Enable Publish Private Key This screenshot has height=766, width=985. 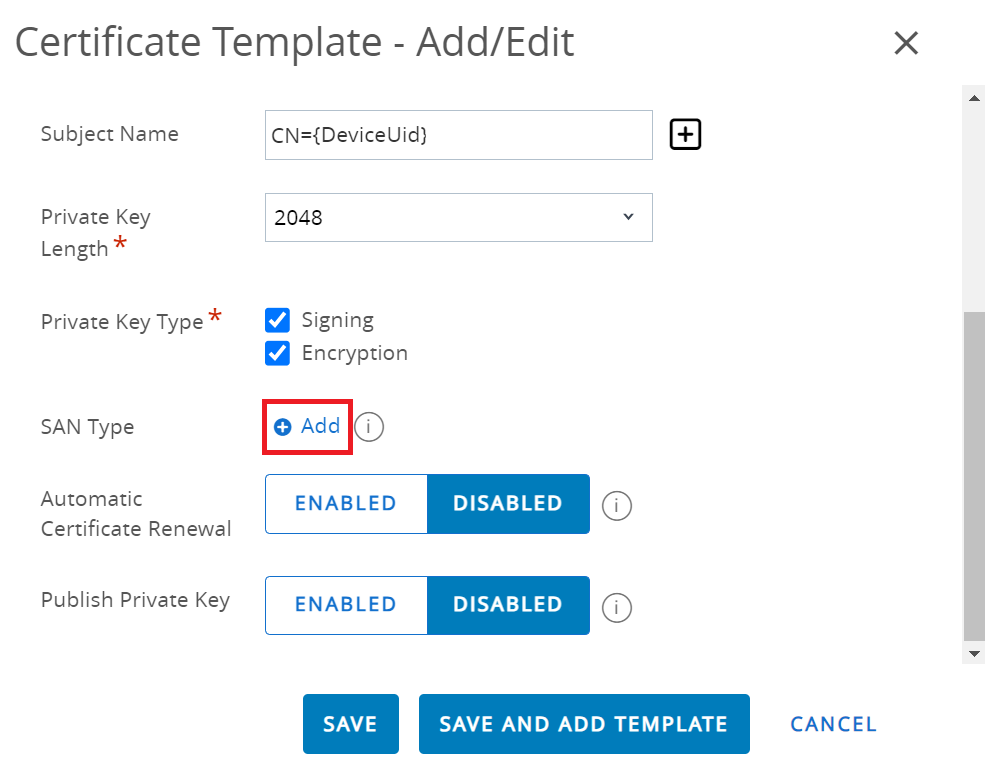346,605
